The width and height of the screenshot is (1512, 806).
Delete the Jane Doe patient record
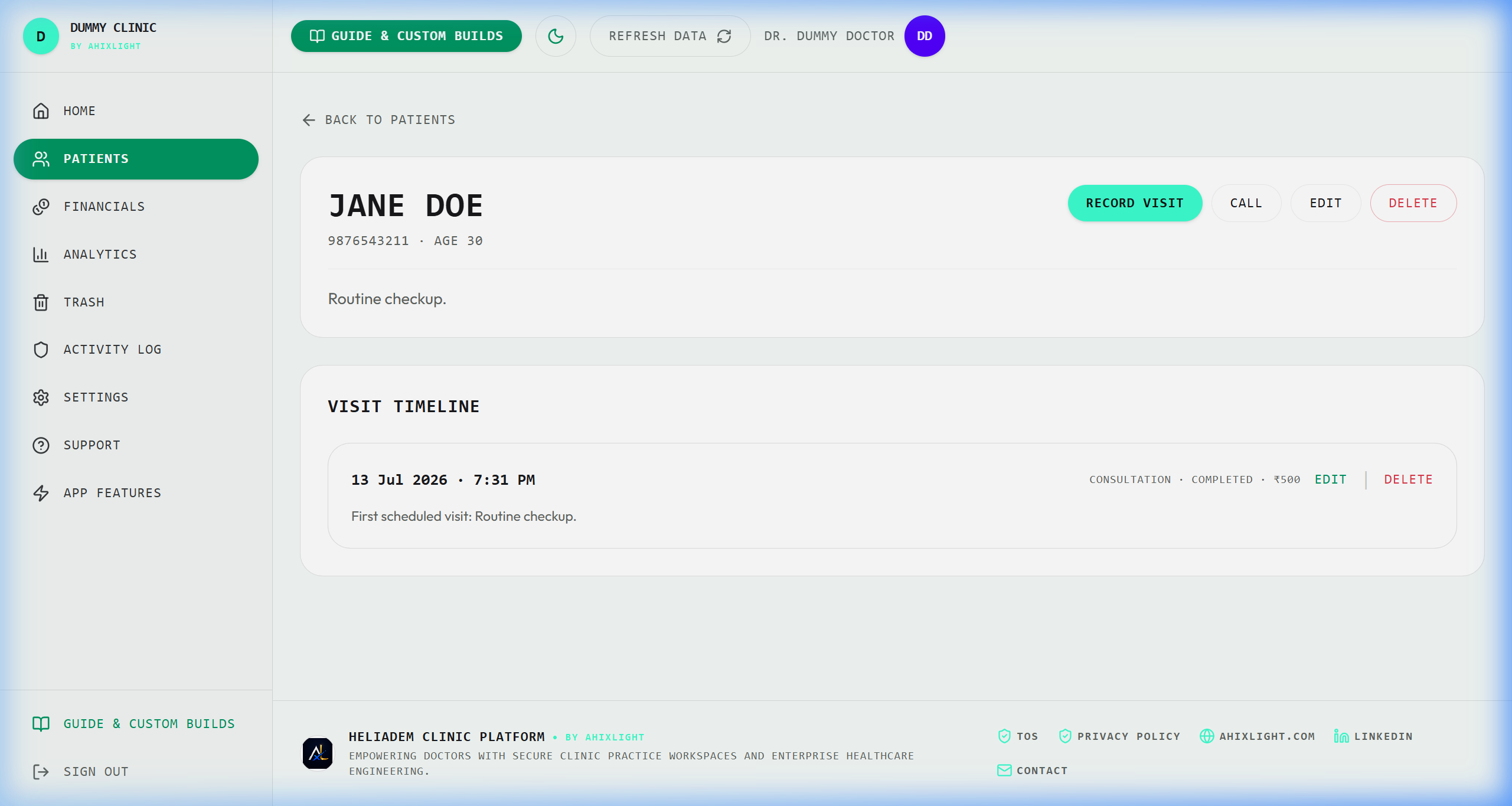1413,203
